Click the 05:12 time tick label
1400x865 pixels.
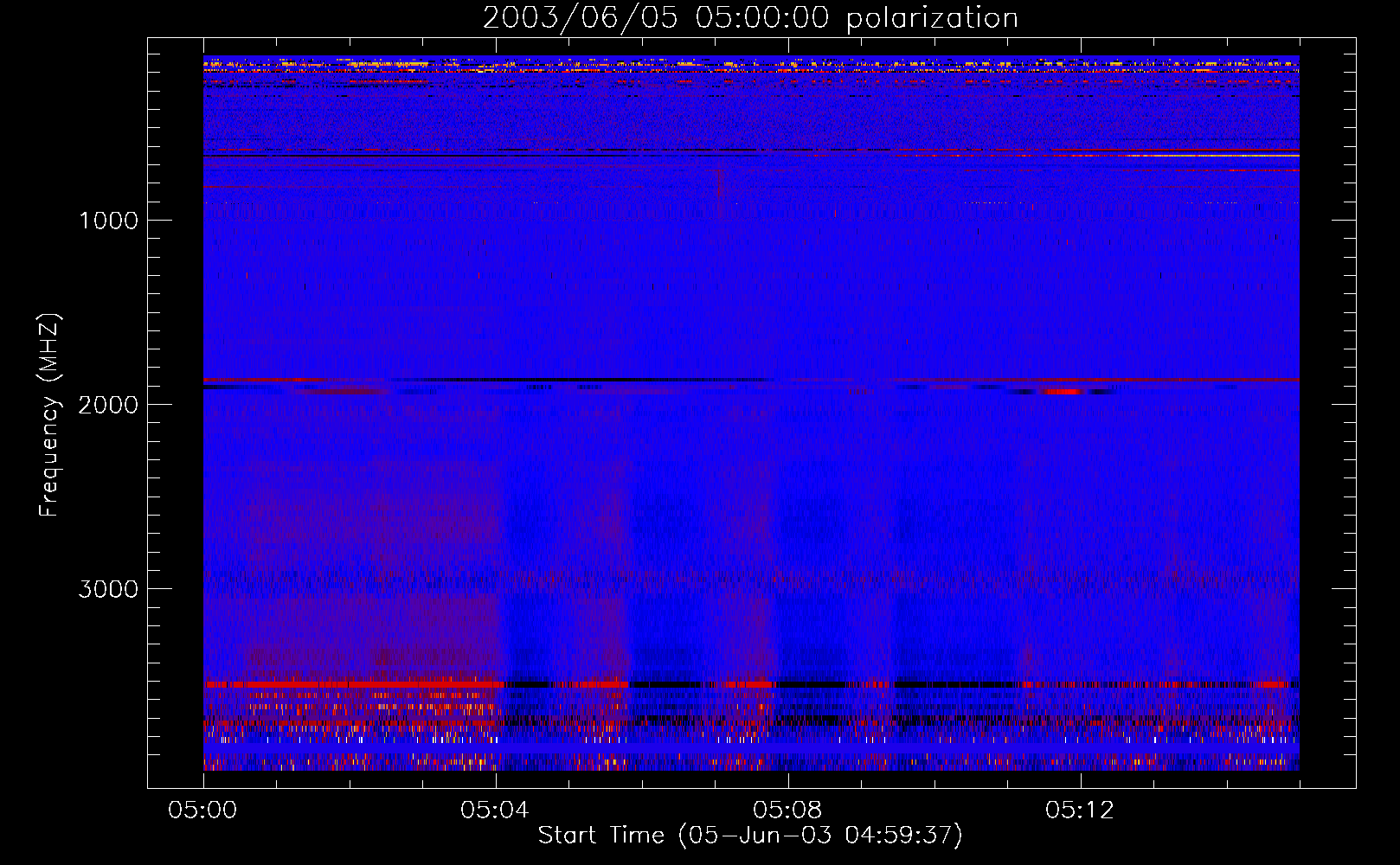(x=1080, y=811)
